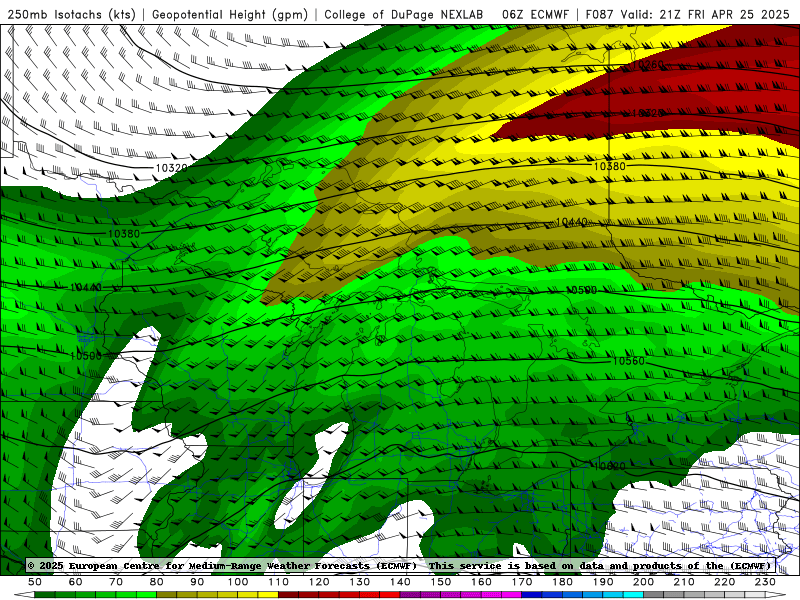The width and height of the screenshot is (800, 600).
Task: Click the ECMWF copyright notice text
Action: coord(399,565)
